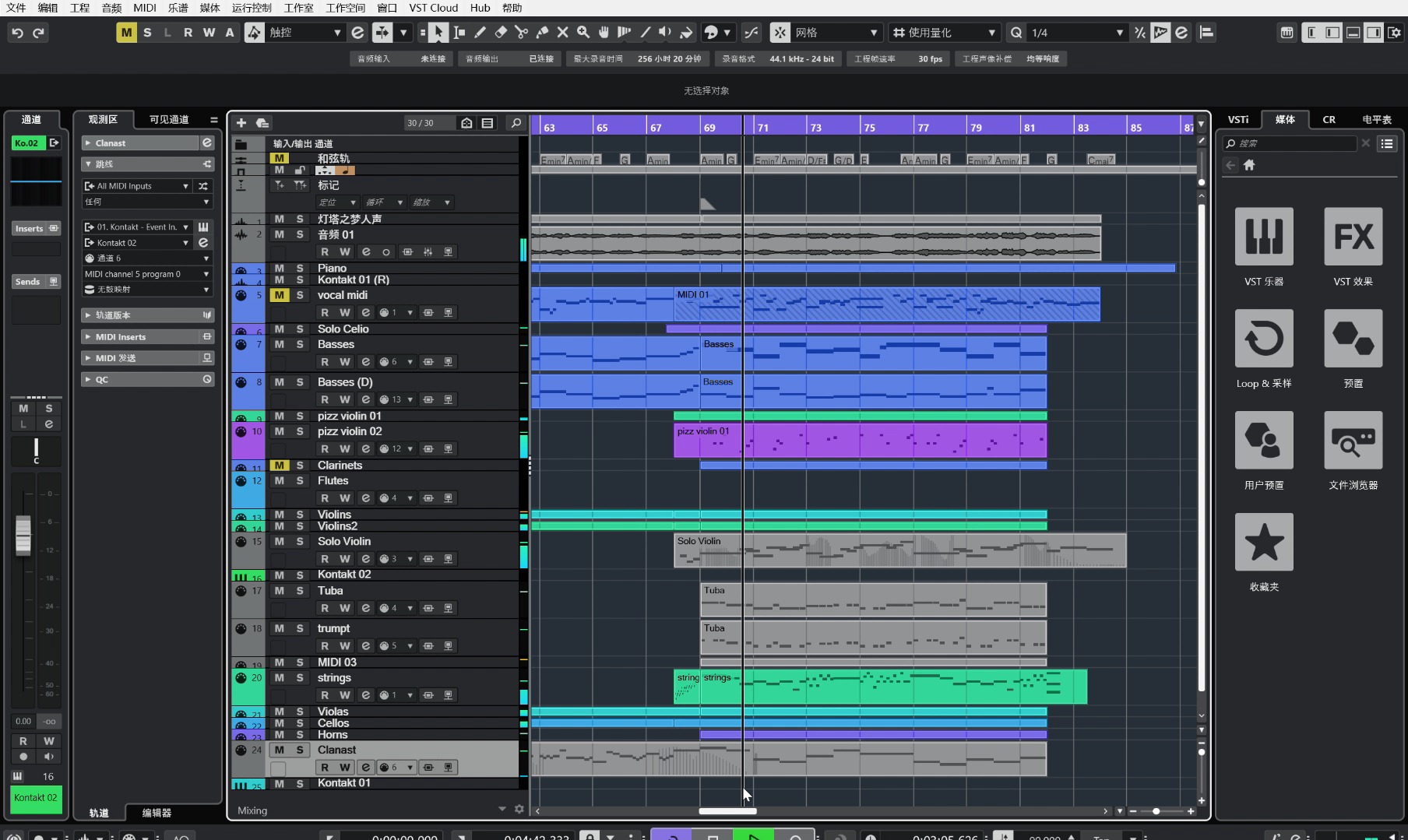This screenshot has height=840, width=1408.
Task: Open the 运行控制 menu
Action: [x=252, y=8]
